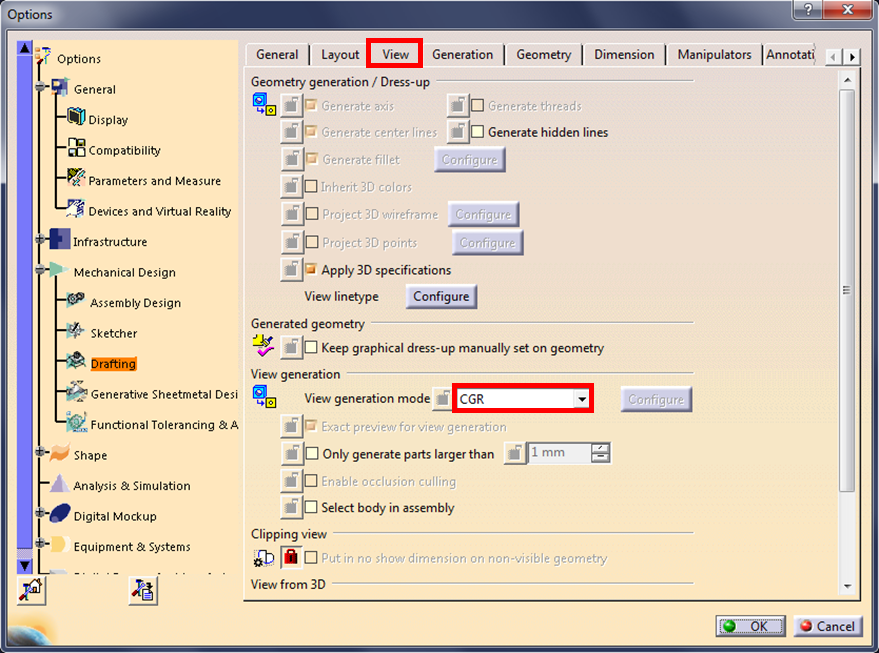Open the View generation mode CGR dropdown
This screenshot has height=653, width=879.
coord(583,398)
